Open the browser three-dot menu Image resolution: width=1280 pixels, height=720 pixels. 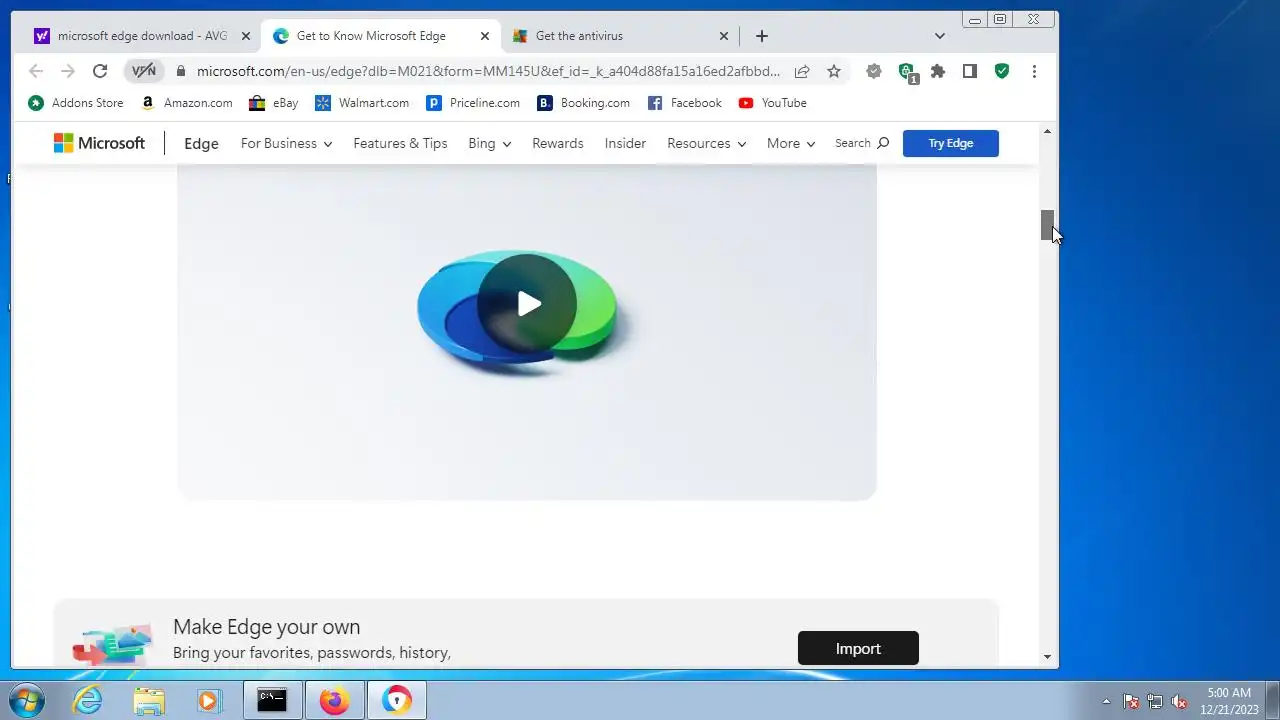[1034, 71]
